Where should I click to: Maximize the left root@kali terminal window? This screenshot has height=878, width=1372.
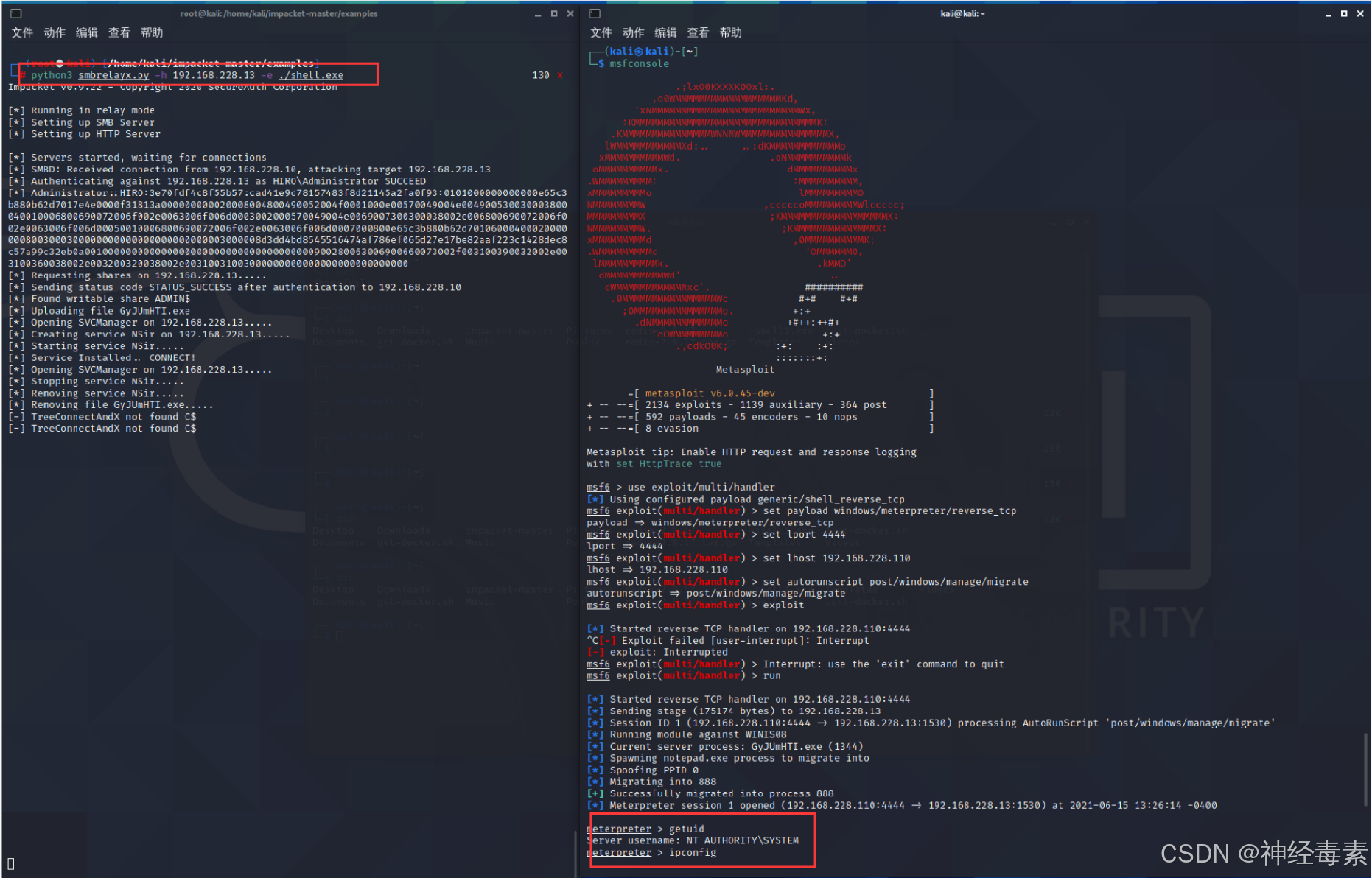click(554, 13)
